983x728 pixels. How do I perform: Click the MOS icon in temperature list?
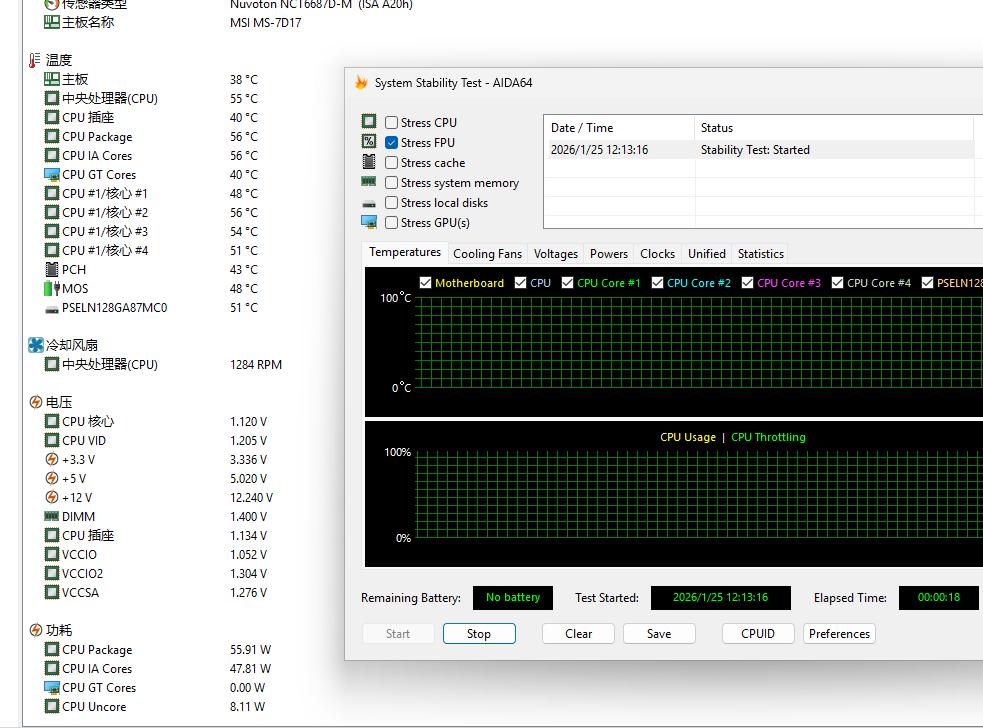pyautogui.click(x=51, y=288)
